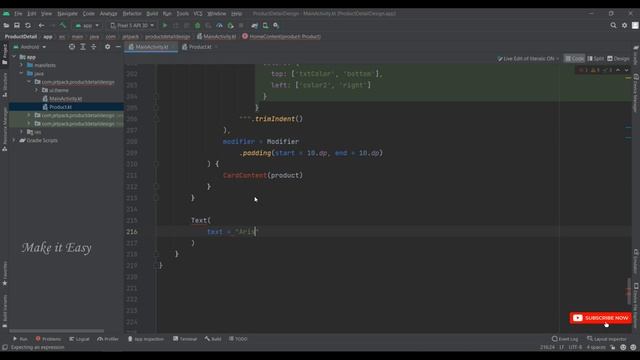
Task: Open the SDK Manager toolbar icon
Action: click(276, 25)
